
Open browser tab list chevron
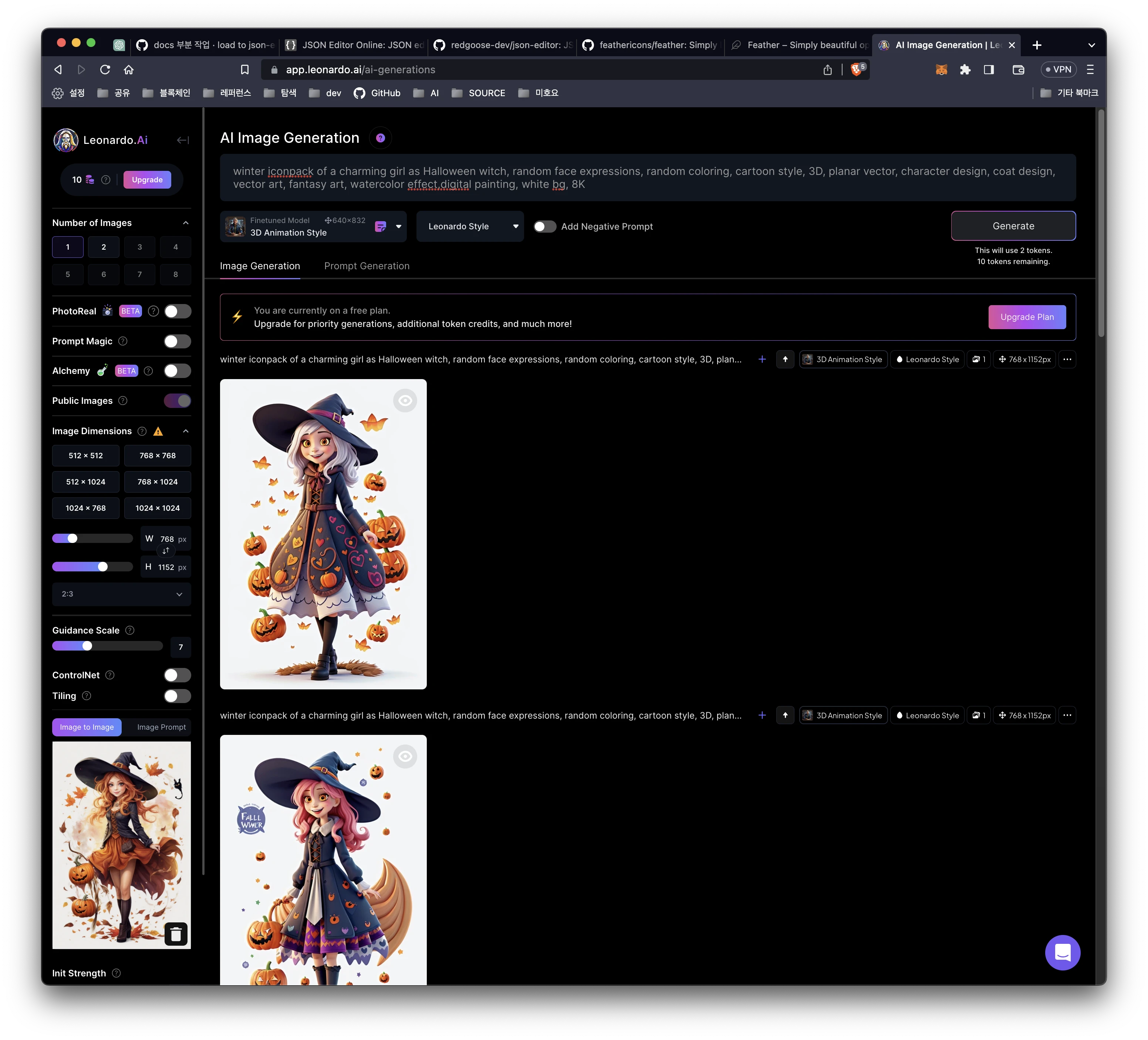[x=1091, y=45]
